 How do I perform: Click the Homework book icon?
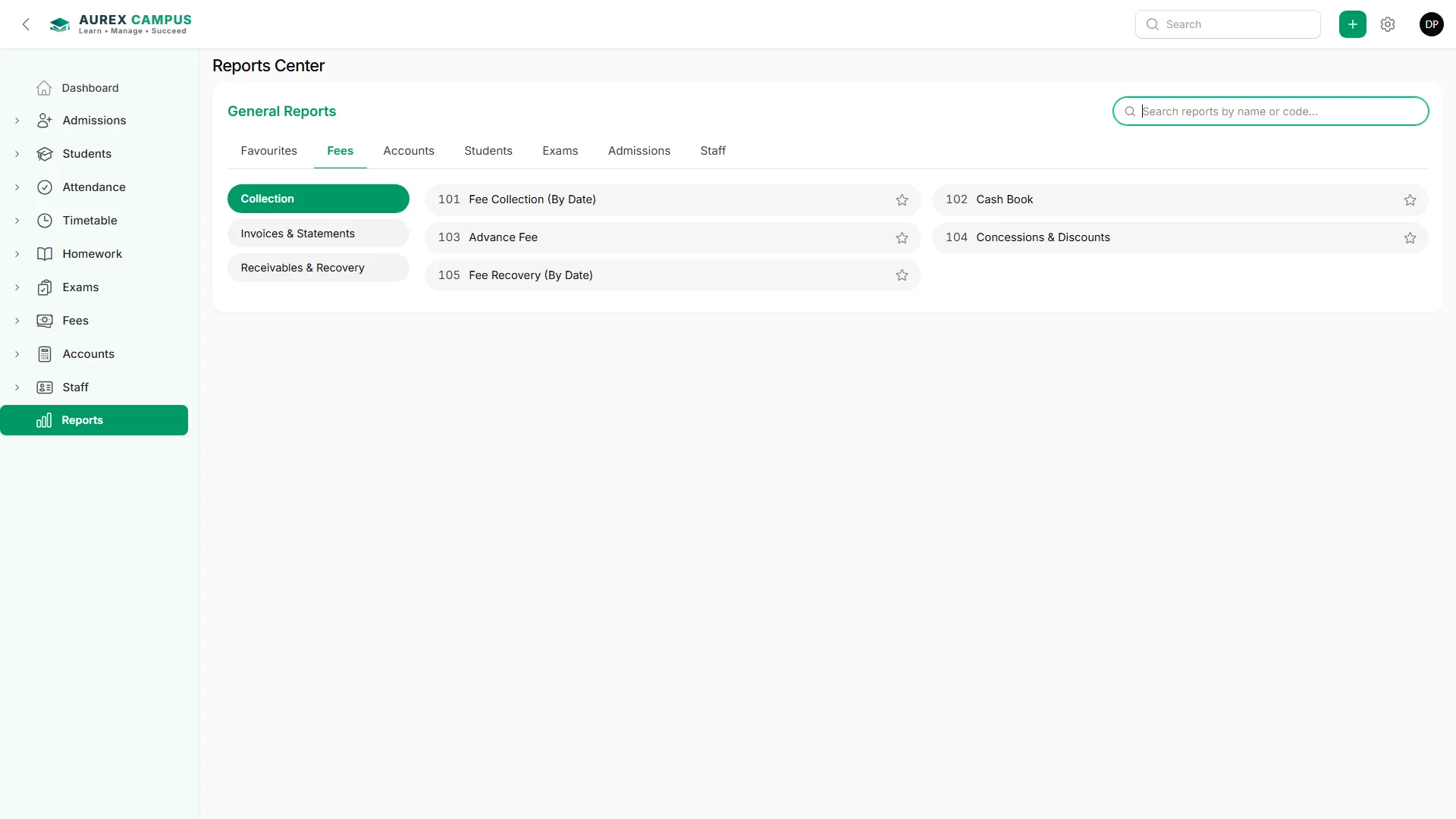pos(45,254)
